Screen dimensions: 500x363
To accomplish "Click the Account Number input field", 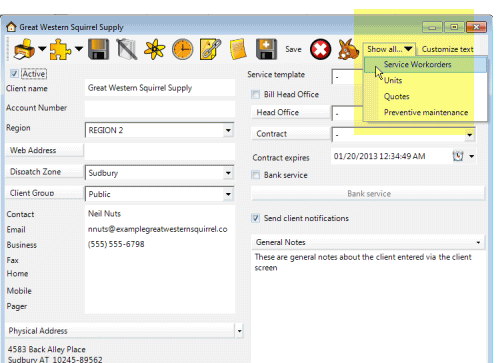I will 160,109.
